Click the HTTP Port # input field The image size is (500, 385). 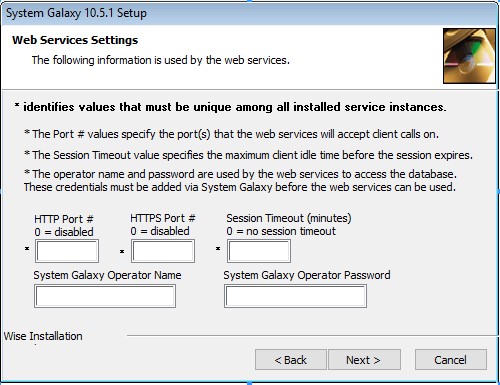tap(67, 251)
